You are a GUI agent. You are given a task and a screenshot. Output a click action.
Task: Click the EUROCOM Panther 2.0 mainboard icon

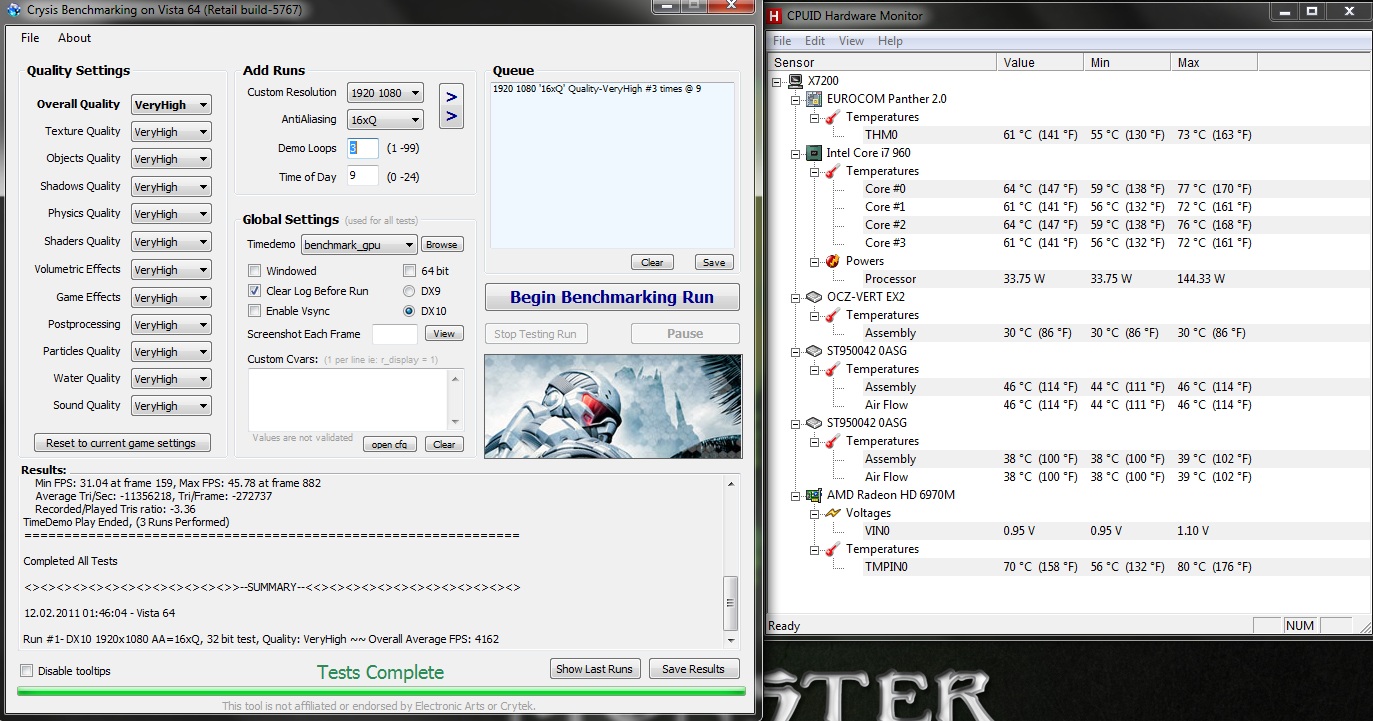815,99
